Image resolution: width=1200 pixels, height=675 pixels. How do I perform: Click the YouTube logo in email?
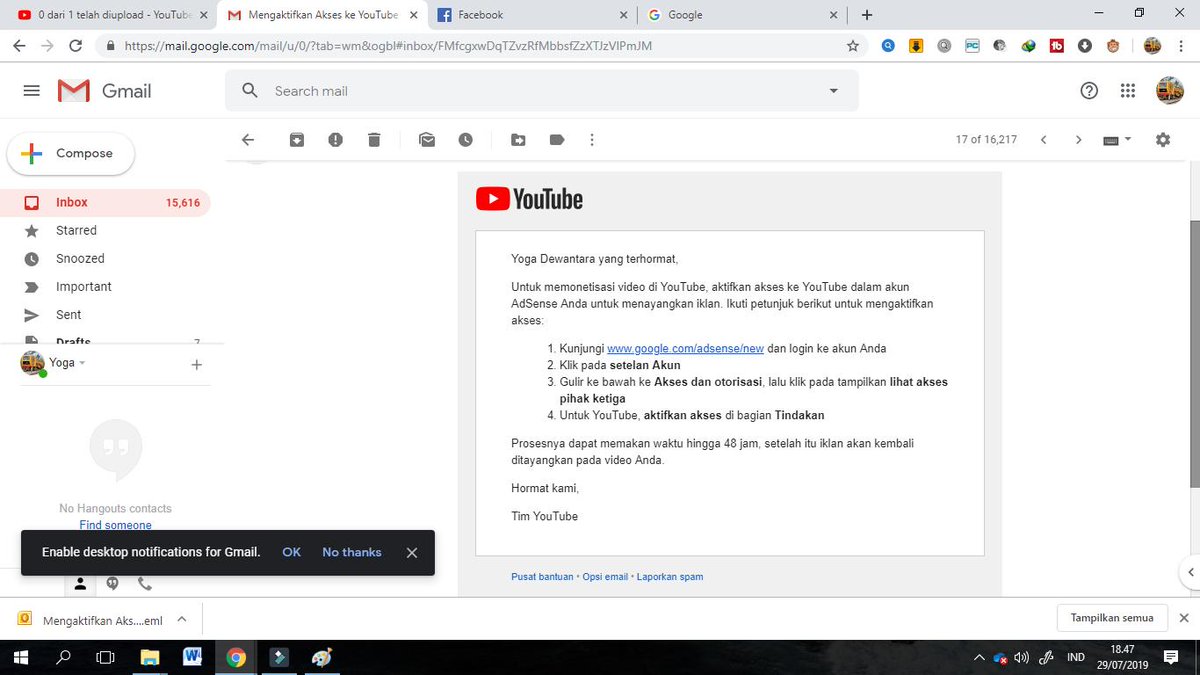coord(529,199)
